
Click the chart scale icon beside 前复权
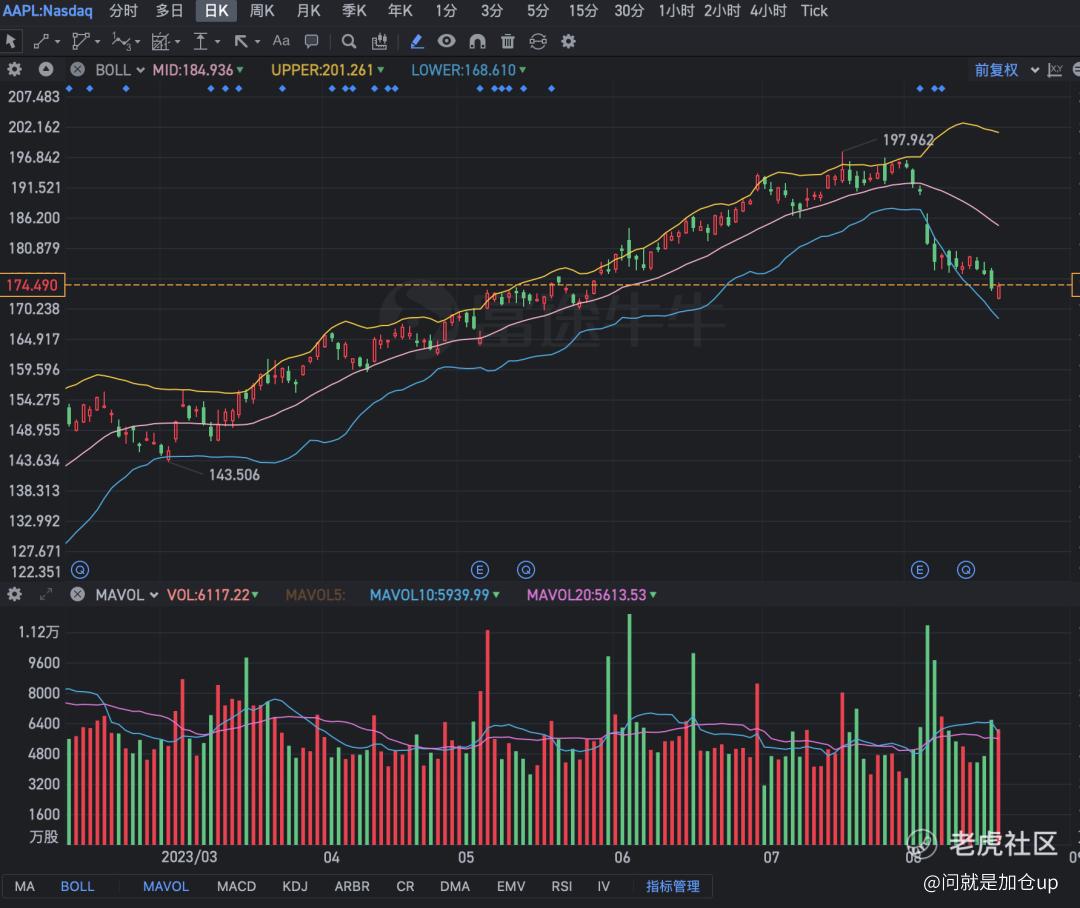click(1055, 70)
